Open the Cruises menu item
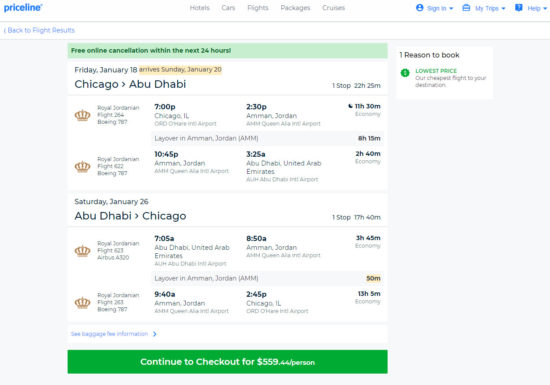550x385 pixels. 334,8
